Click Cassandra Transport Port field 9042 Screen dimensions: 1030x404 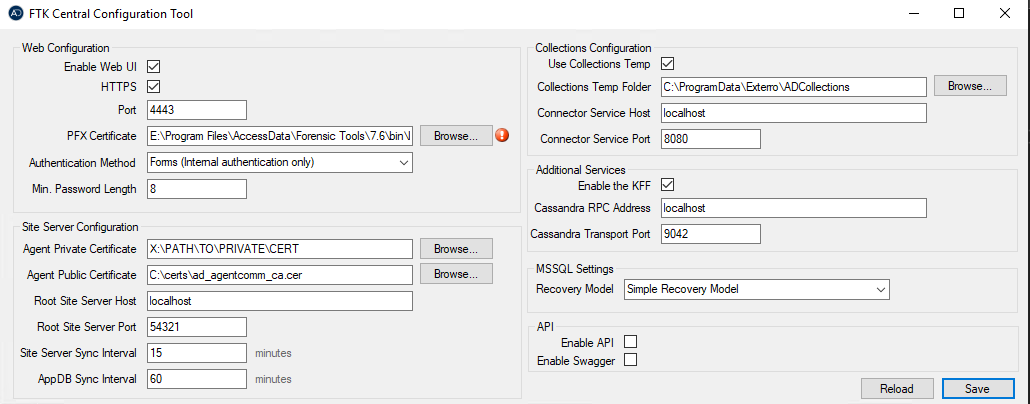(711, 234)
